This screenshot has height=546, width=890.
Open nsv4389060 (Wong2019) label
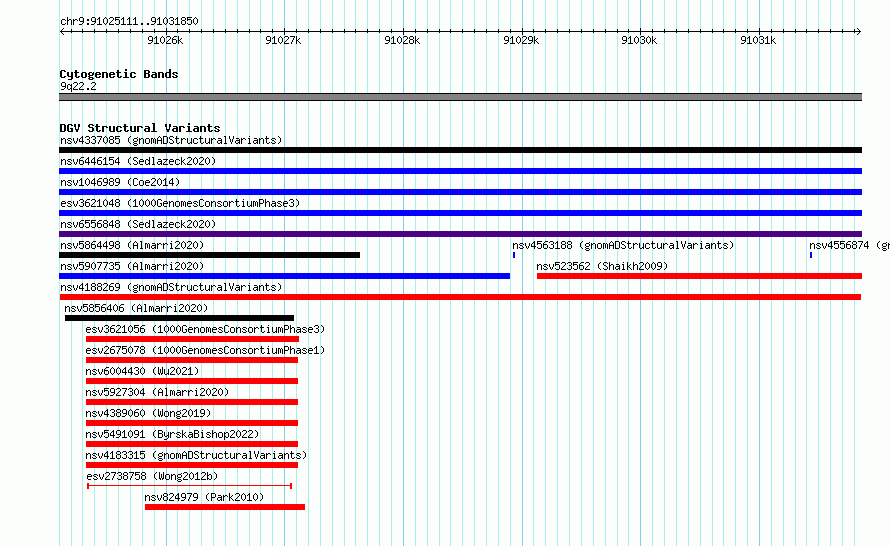pyautogui.click(x=148, y=413)
